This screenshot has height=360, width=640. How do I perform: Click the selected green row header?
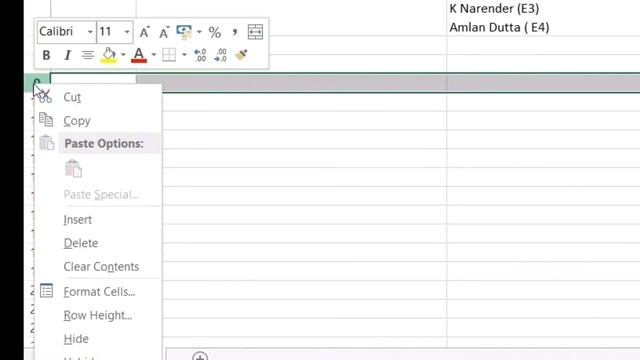tap(37, 82)
